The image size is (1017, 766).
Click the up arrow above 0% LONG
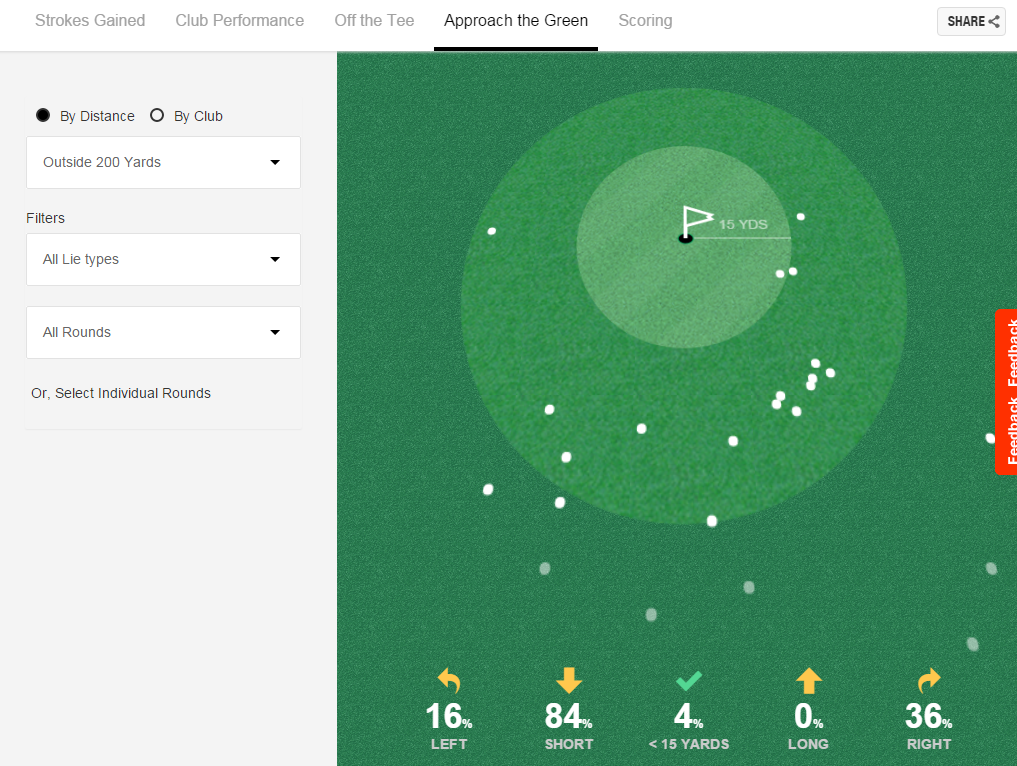(x=809, y=680)
